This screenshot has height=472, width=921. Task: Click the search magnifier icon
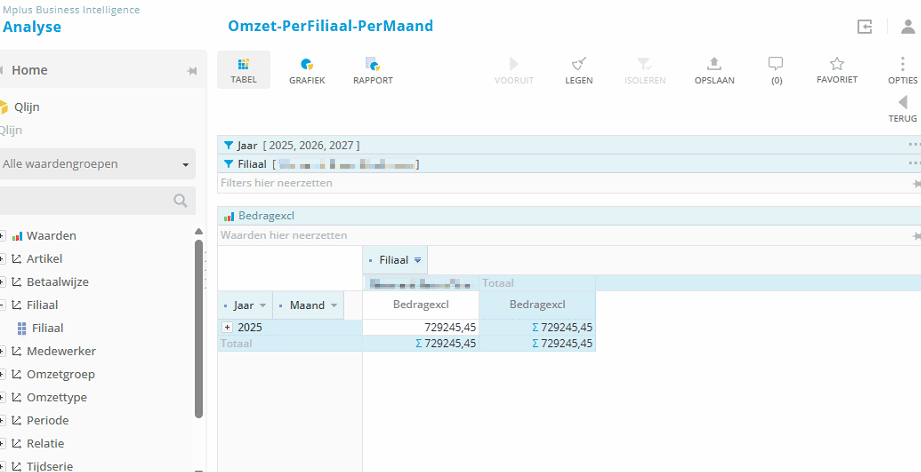pyautogui.click(x=180, y=201)
